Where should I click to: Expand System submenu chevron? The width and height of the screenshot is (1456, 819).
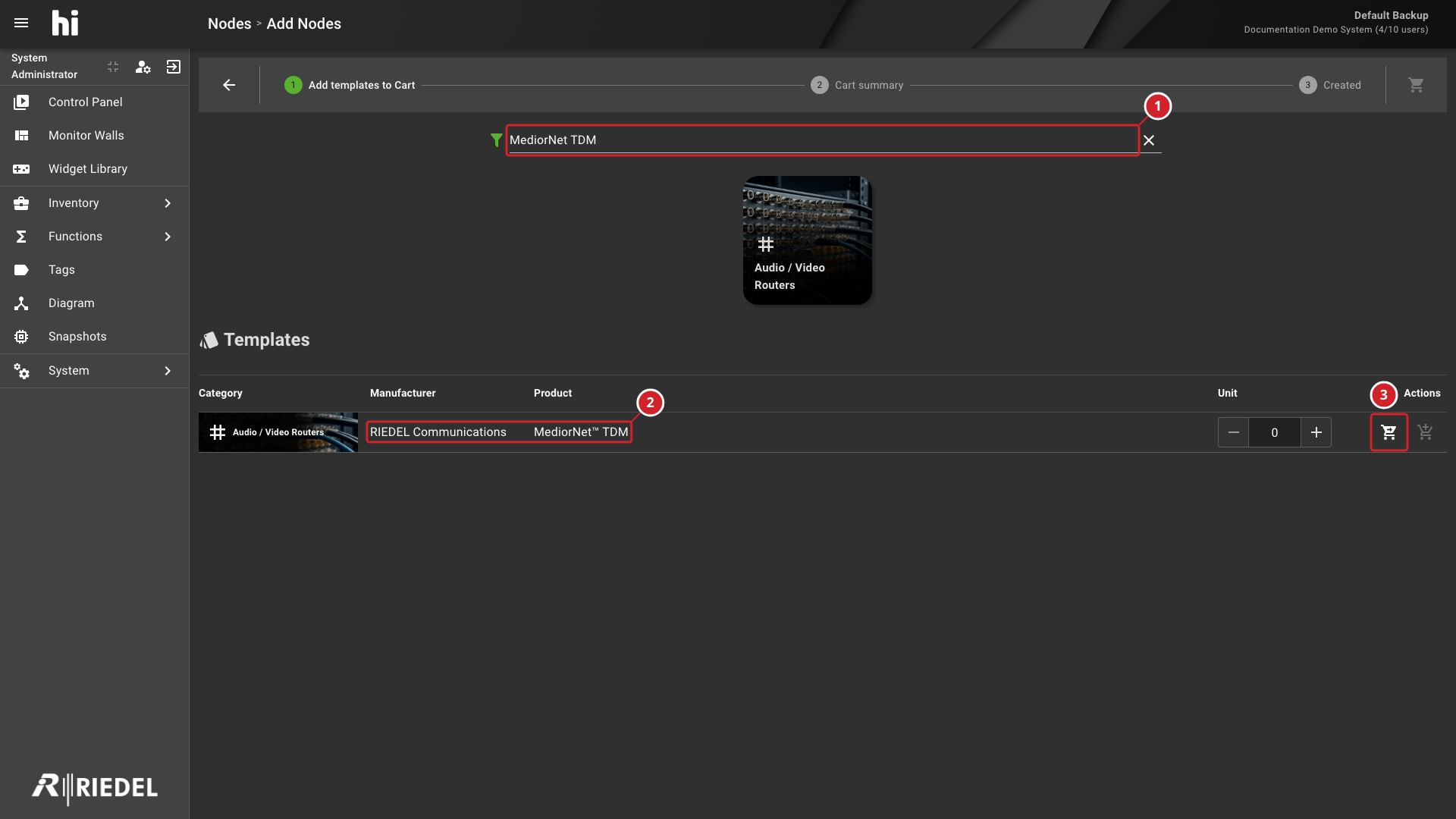tap(168, 371)
